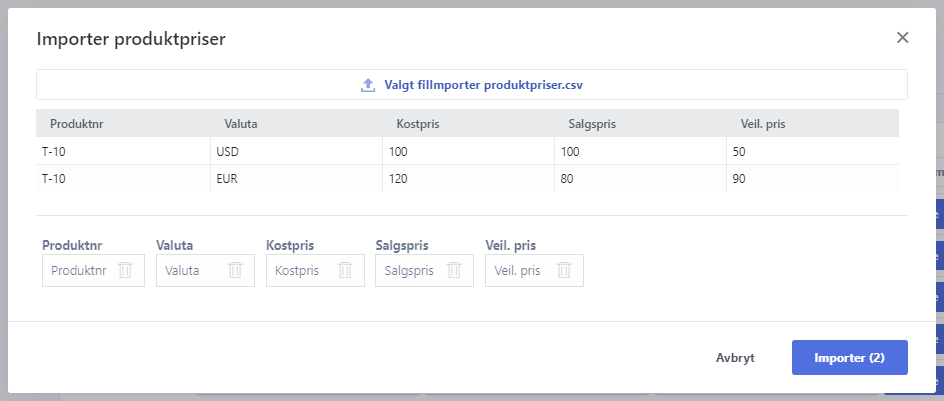Open the Valuta mapping field

205,270
